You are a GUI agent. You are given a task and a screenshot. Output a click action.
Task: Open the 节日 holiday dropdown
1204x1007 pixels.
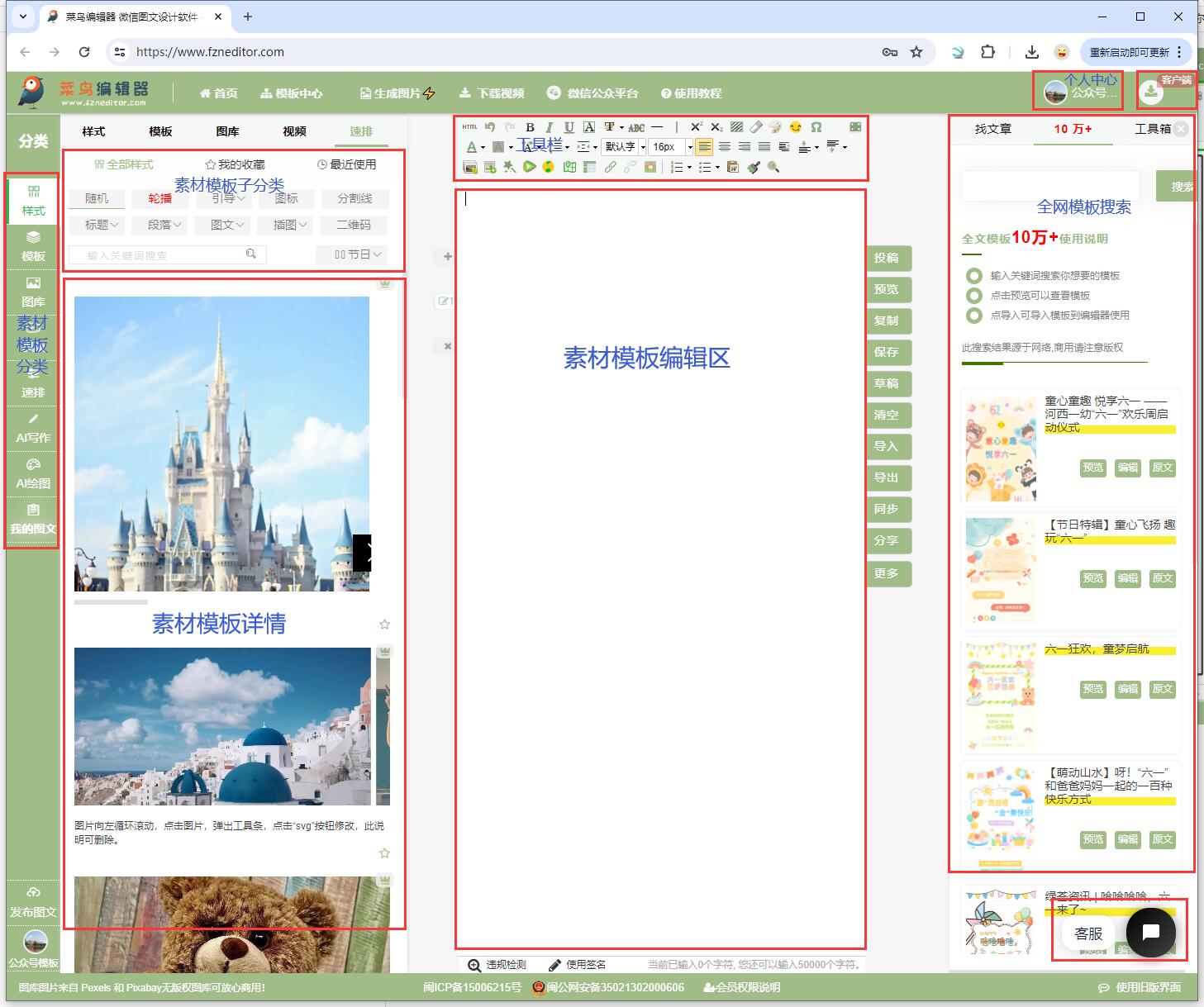point(352,254)
